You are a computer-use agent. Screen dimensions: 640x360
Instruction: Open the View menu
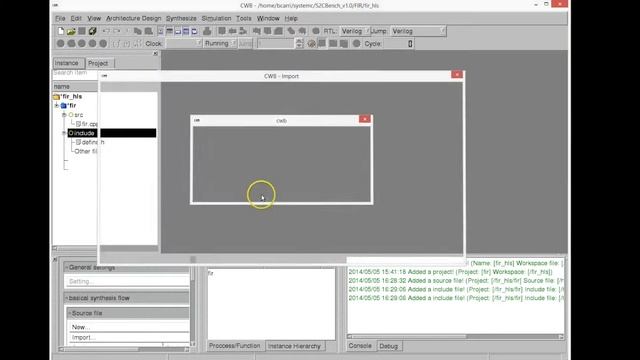coord(94,18)
